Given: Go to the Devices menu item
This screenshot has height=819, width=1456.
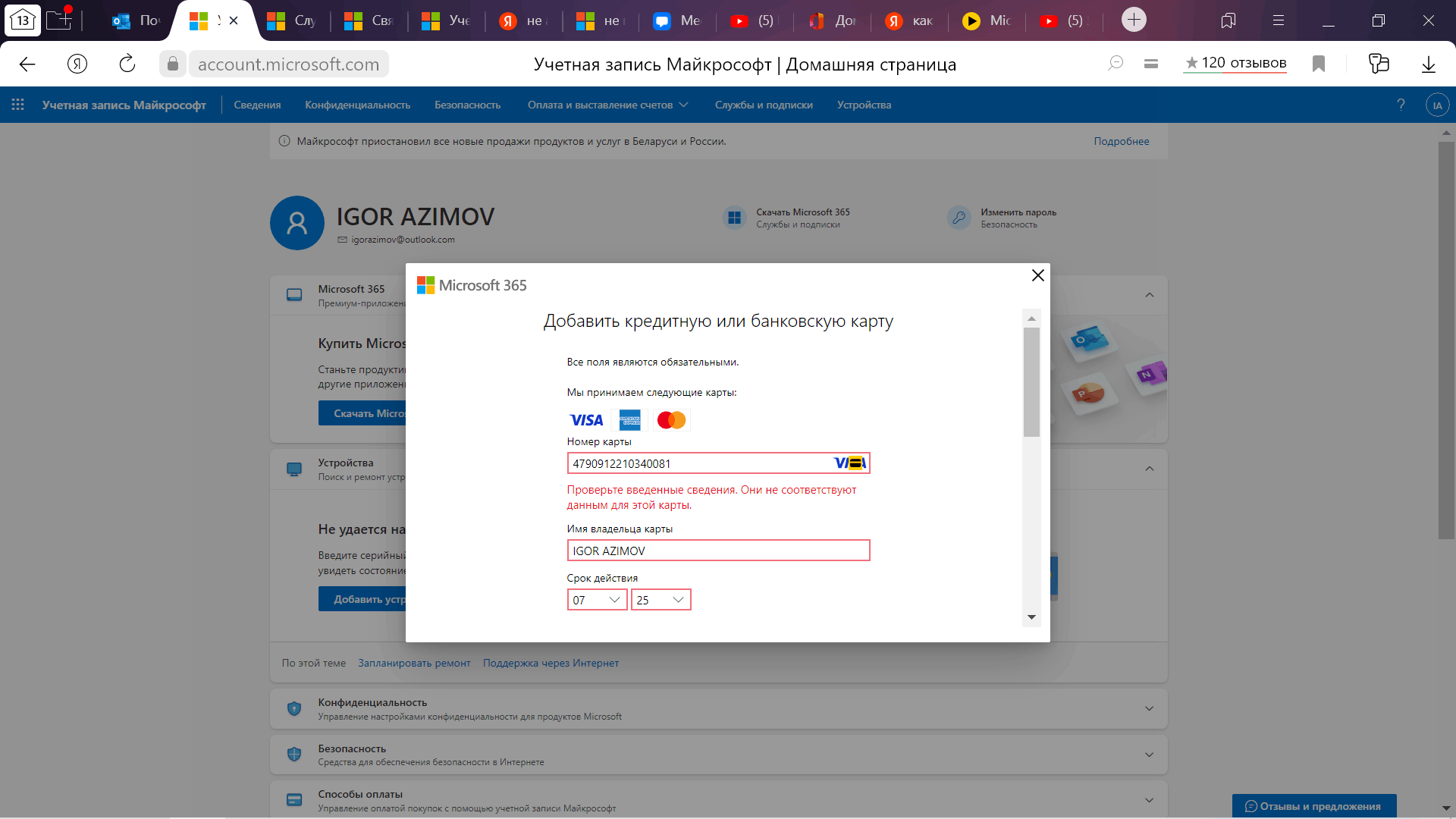Looking at the screenshot, I should (864, 105).
